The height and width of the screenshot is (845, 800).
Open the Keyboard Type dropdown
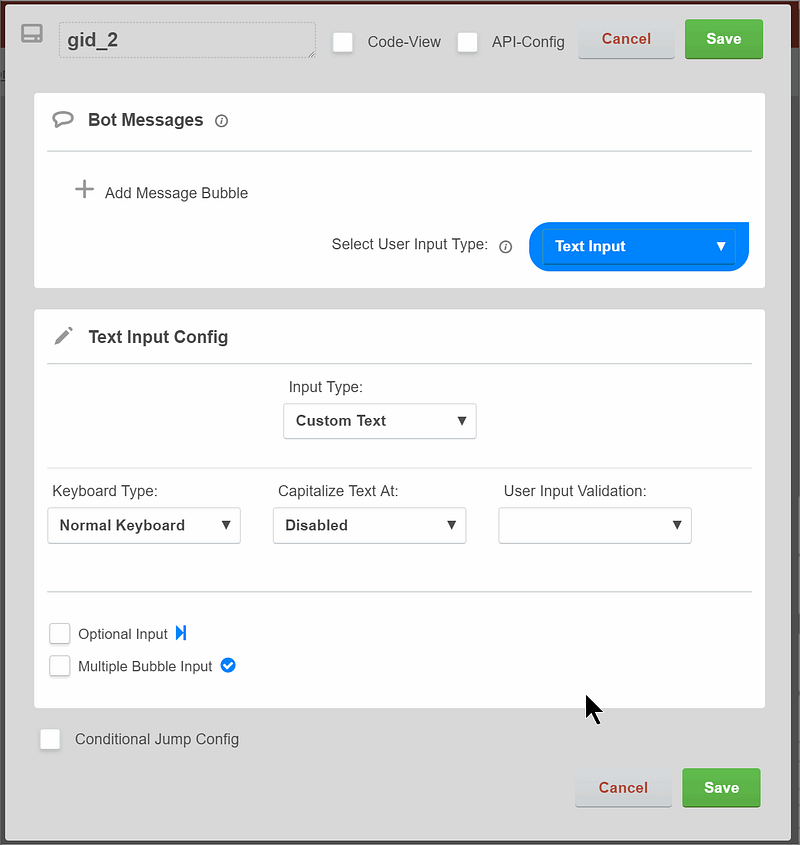(144, 525)
